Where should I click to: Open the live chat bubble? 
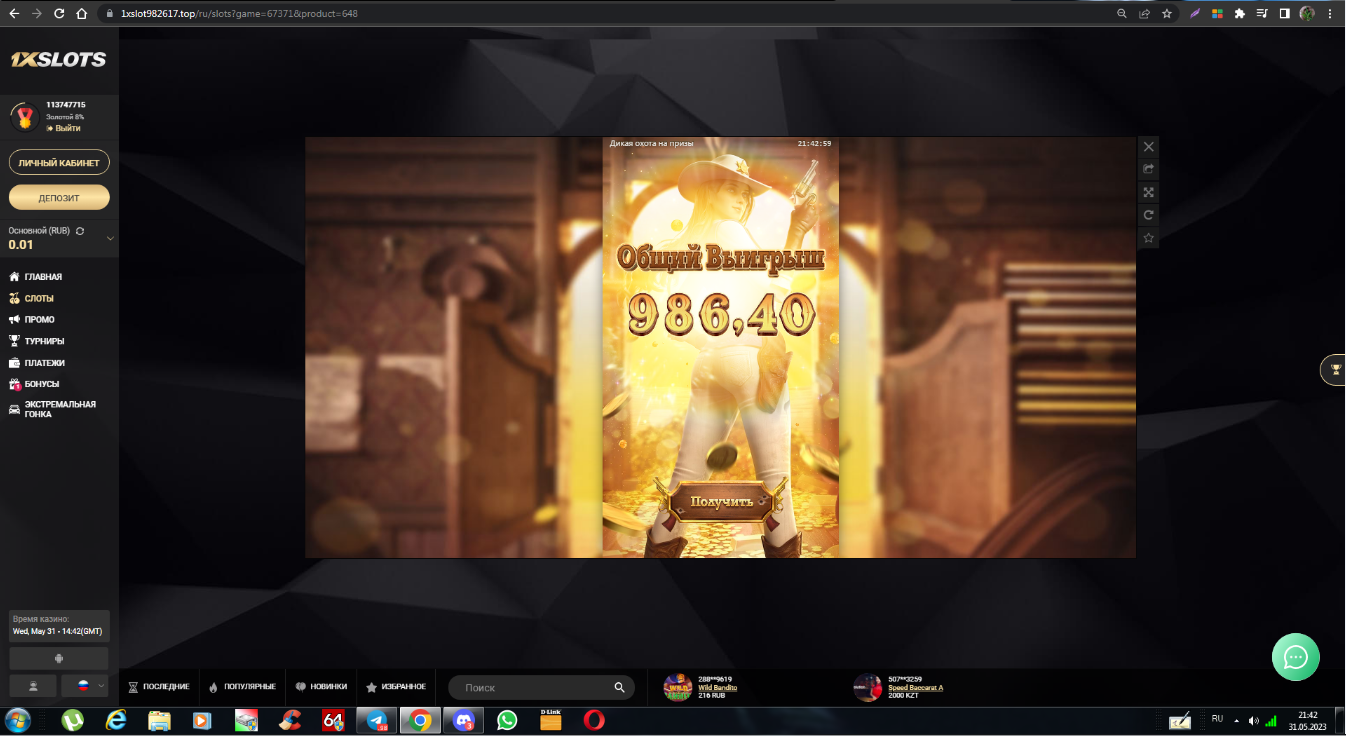(1296, 657)
